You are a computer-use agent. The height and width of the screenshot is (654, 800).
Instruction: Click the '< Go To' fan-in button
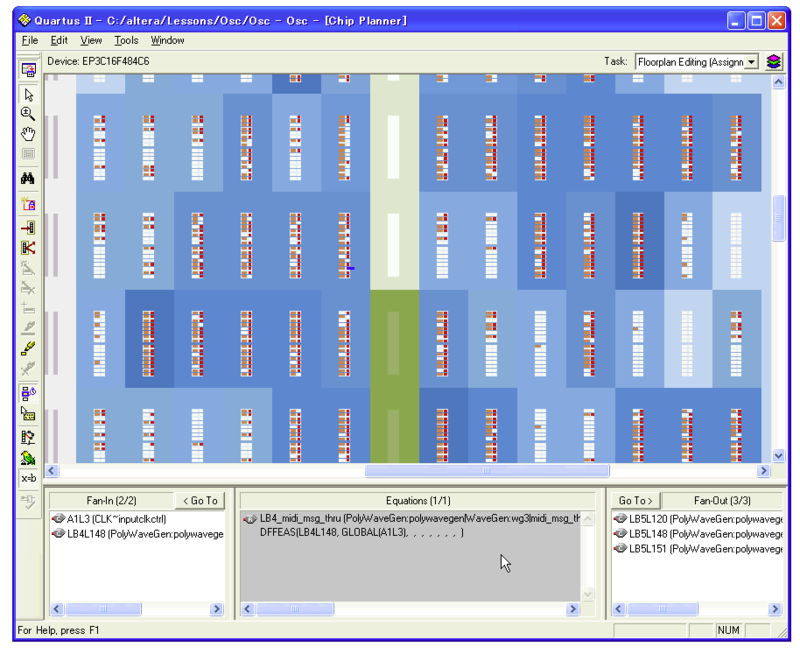click(x=200, y=500)
